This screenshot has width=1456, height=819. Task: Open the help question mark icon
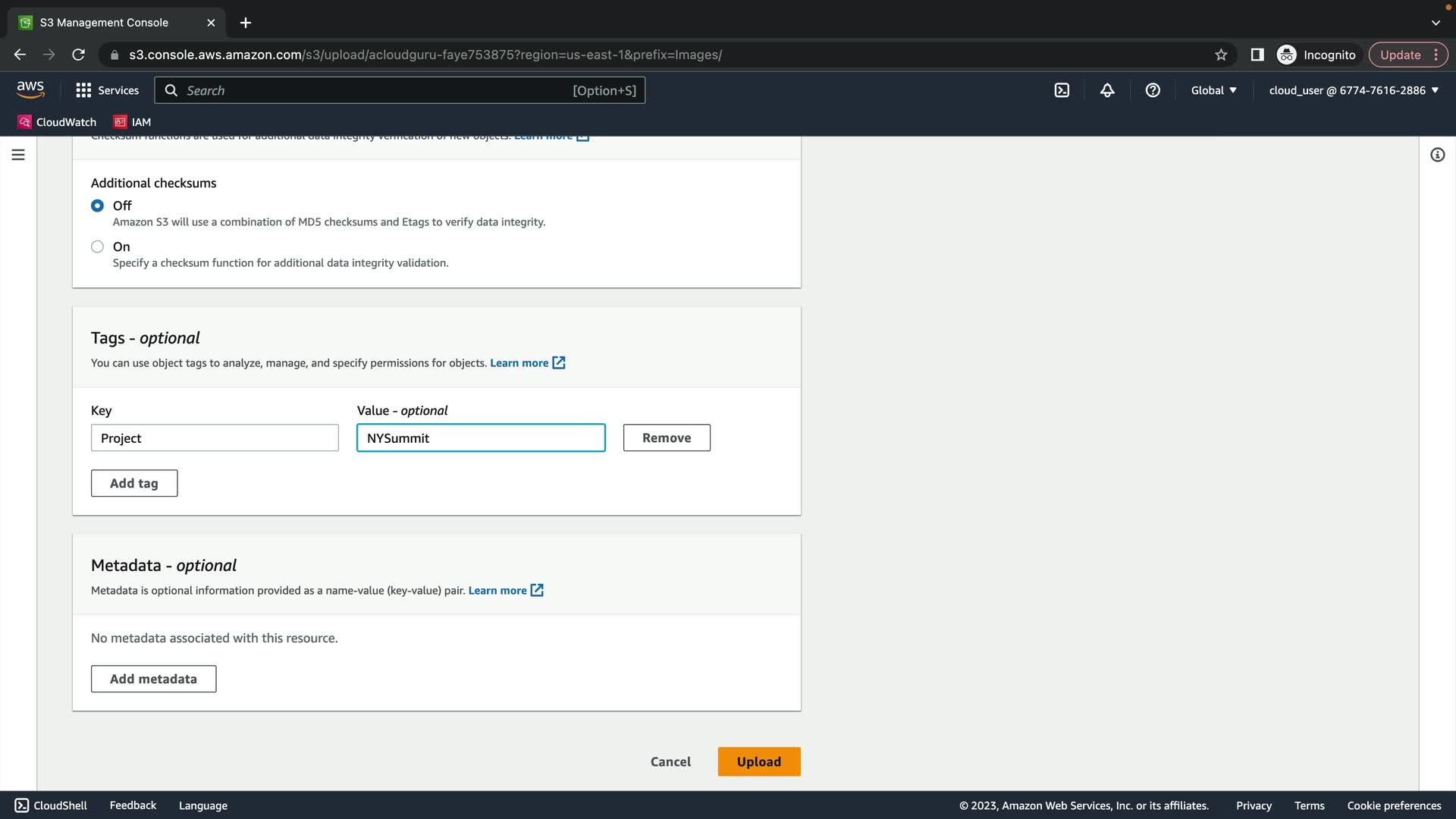tap(1153, 90)
